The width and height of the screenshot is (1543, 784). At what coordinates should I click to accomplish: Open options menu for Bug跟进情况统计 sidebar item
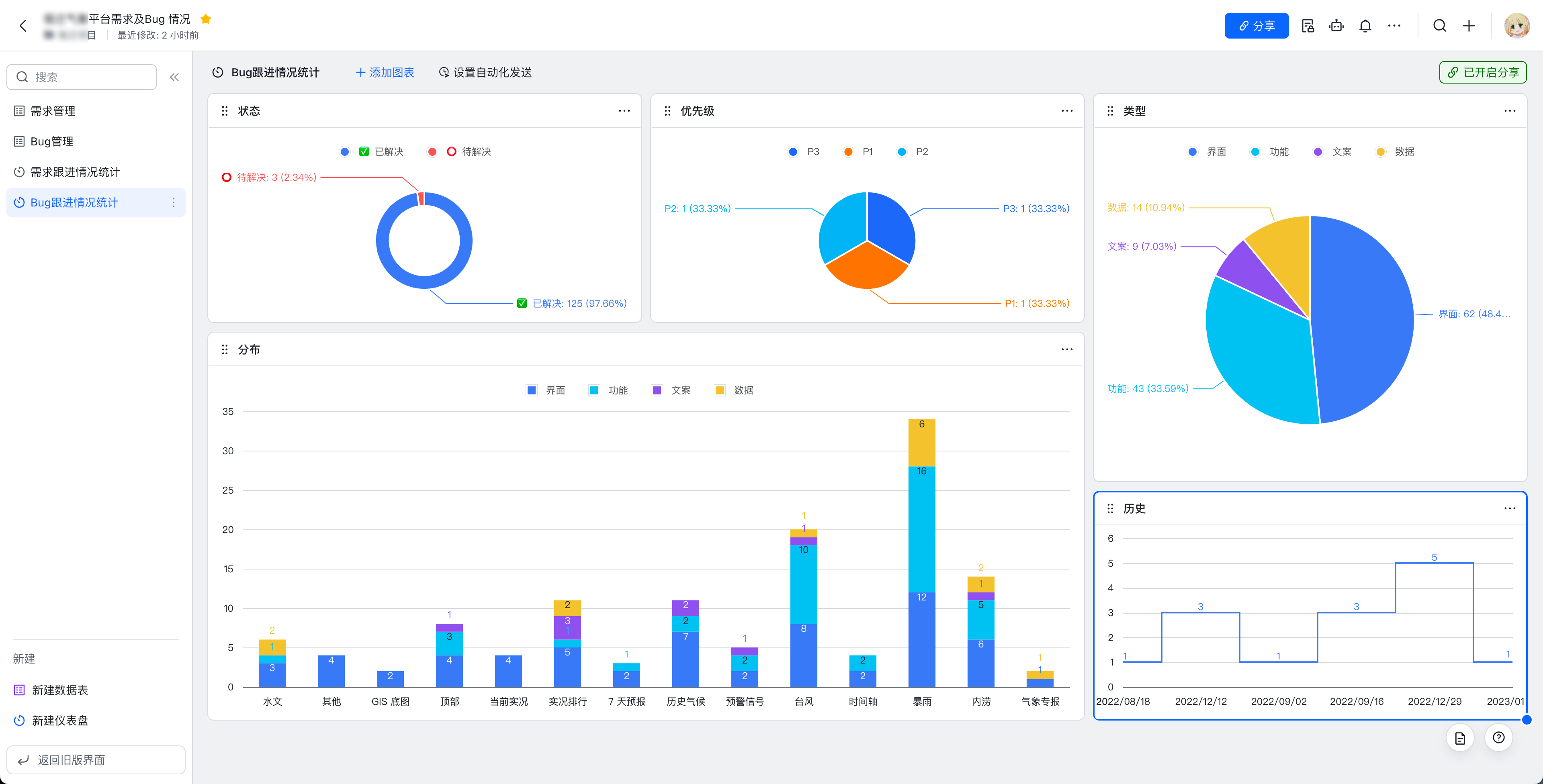(x=174, y=202)
